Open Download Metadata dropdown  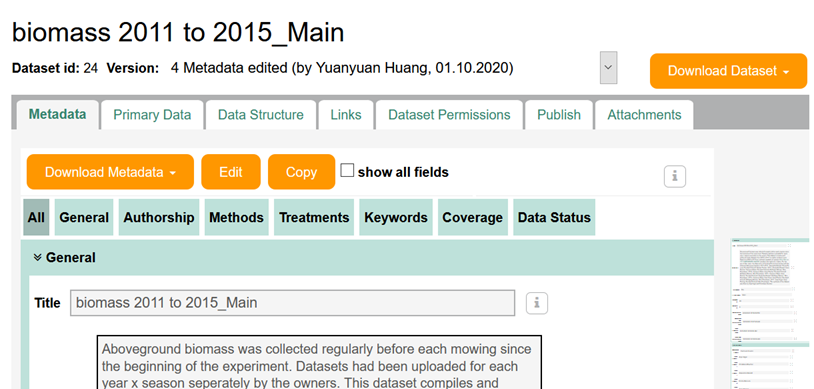110,172
